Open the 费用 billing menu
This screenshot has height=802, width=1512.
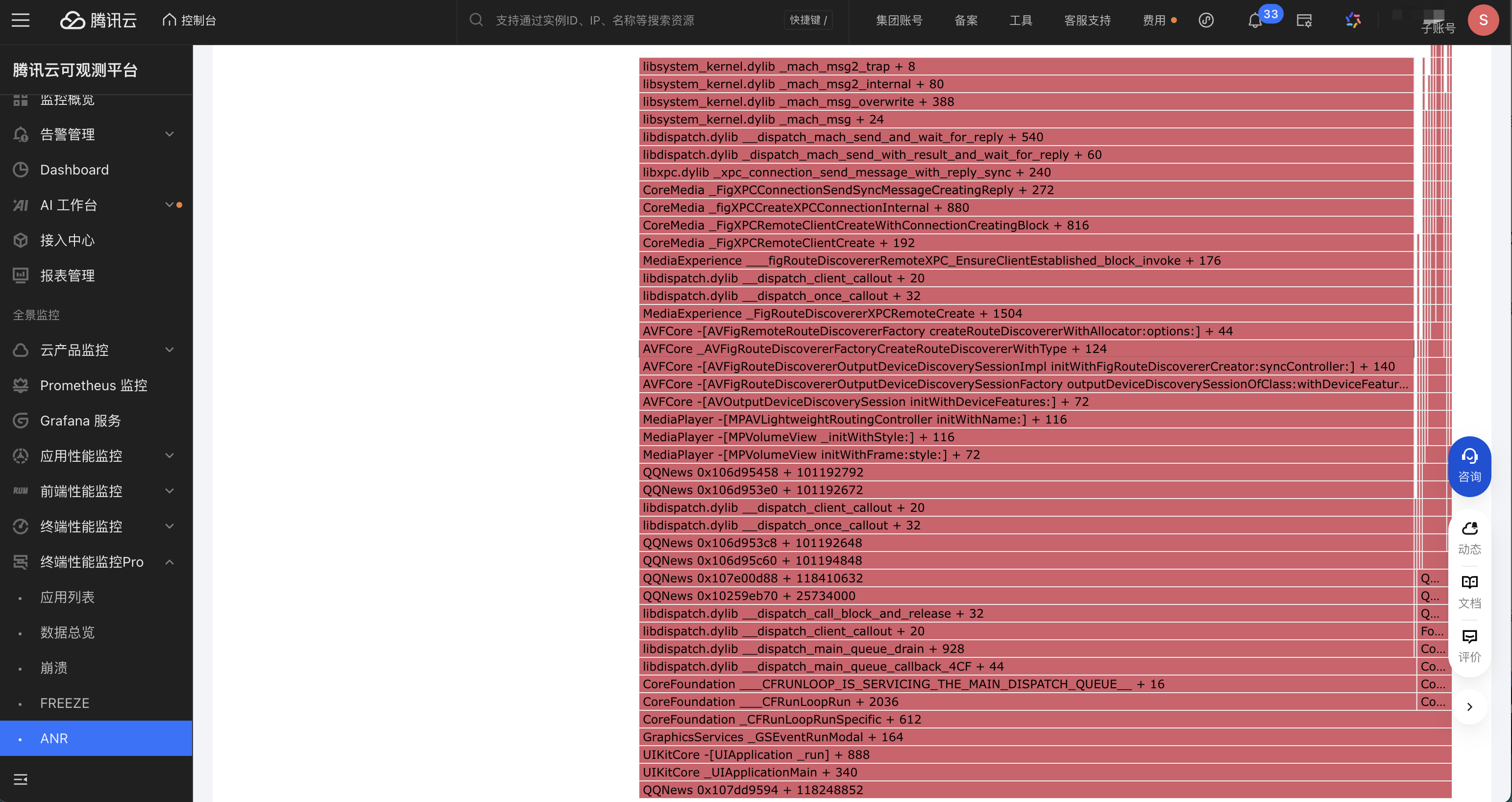(x=1154, y=21)
